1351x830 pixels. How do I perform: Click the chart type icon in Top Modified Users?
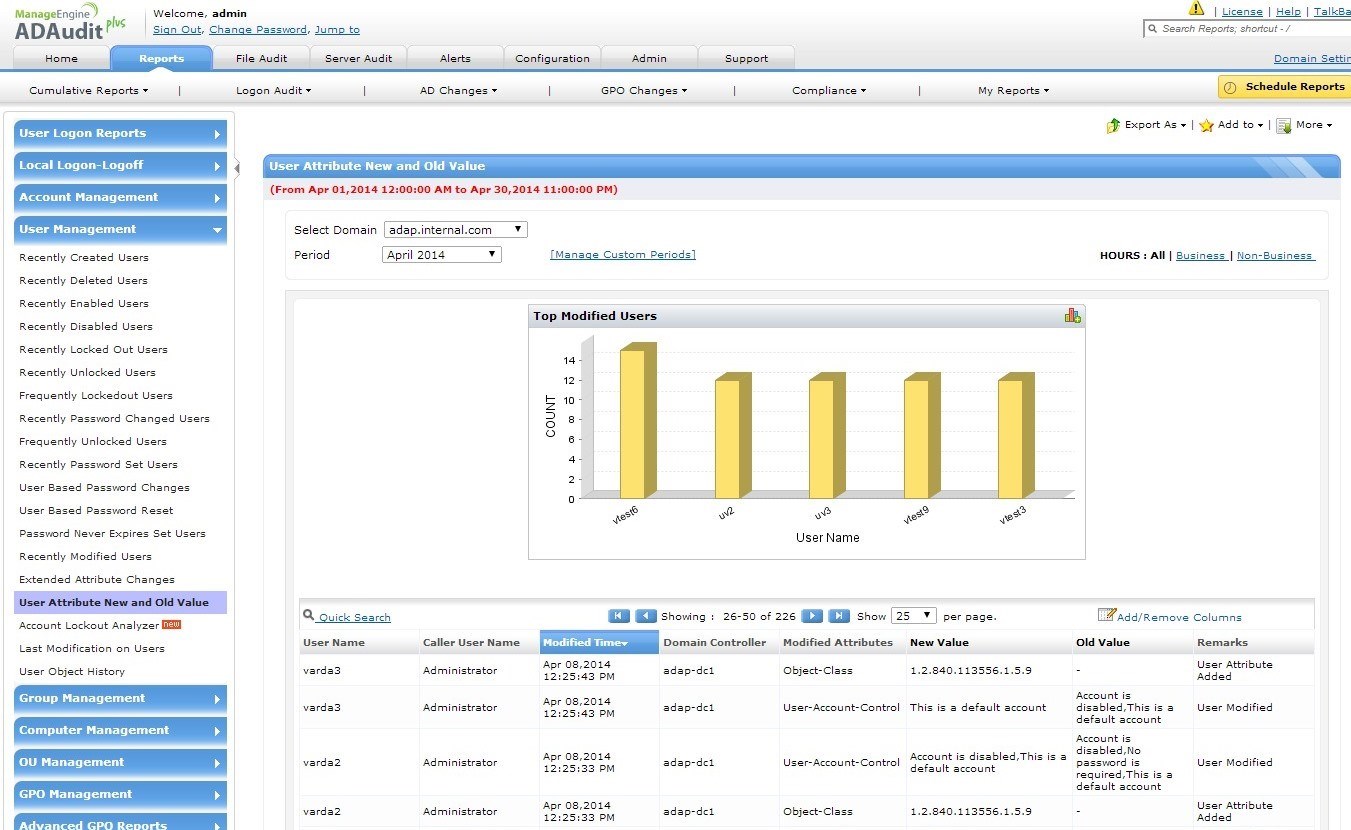1072,316
